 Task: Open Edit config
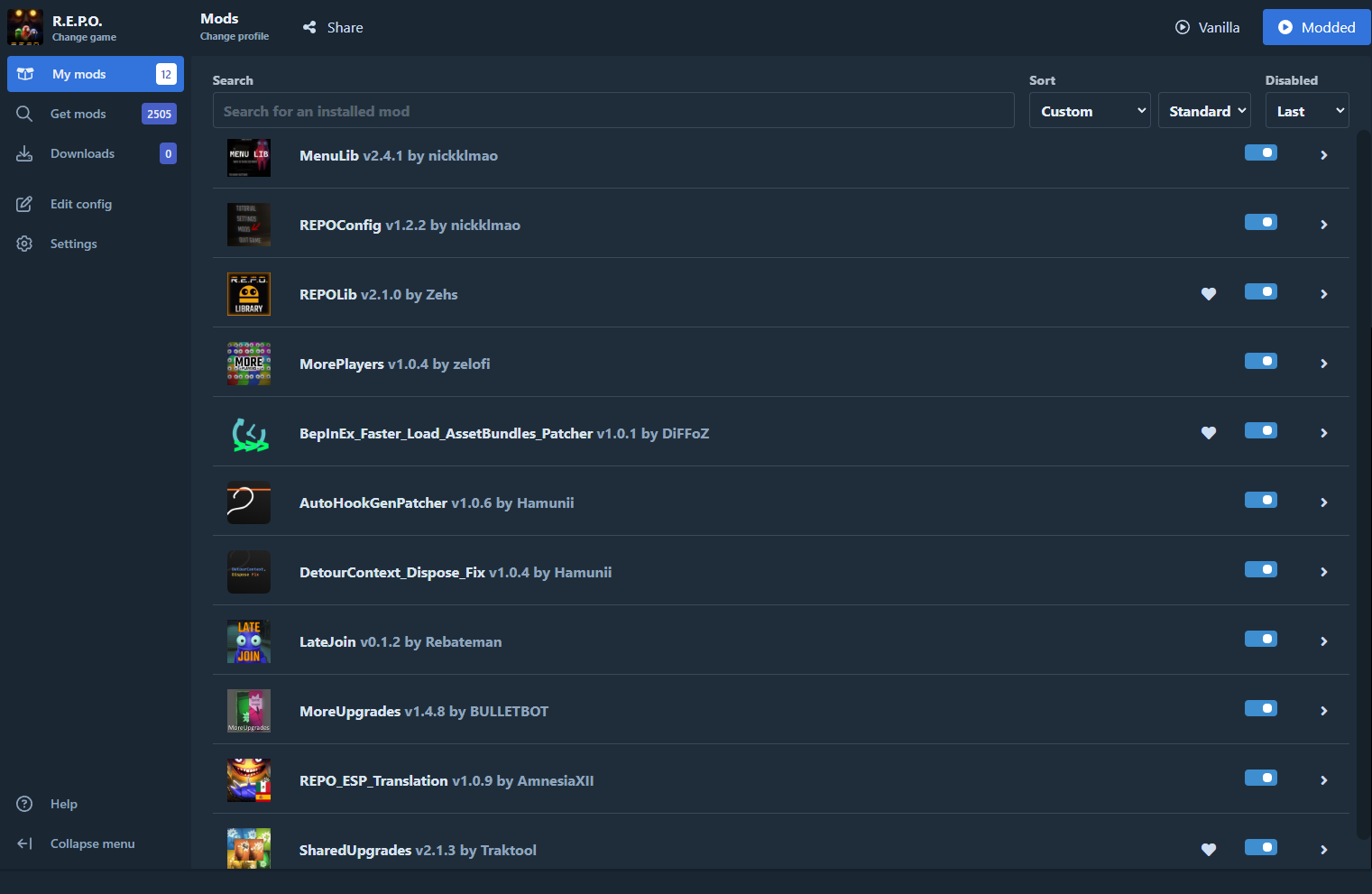point(96,204)
